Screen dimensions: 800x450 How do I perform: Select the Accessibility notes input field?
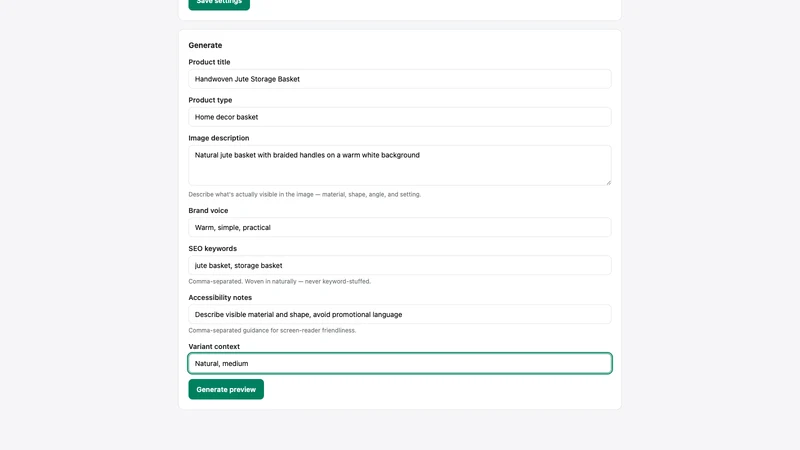399,314
